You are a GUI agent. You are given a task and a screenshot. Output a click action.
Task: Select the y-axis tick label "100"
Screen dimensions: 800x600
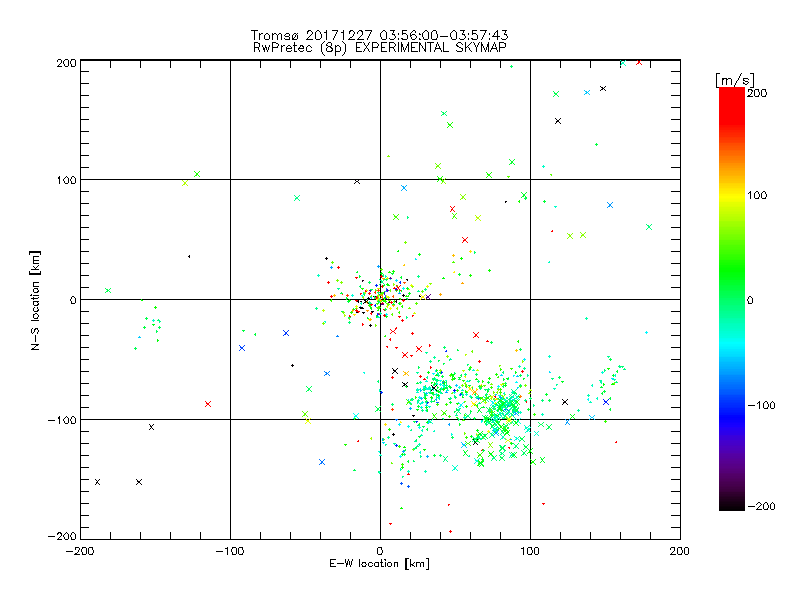tap(66, 180)
